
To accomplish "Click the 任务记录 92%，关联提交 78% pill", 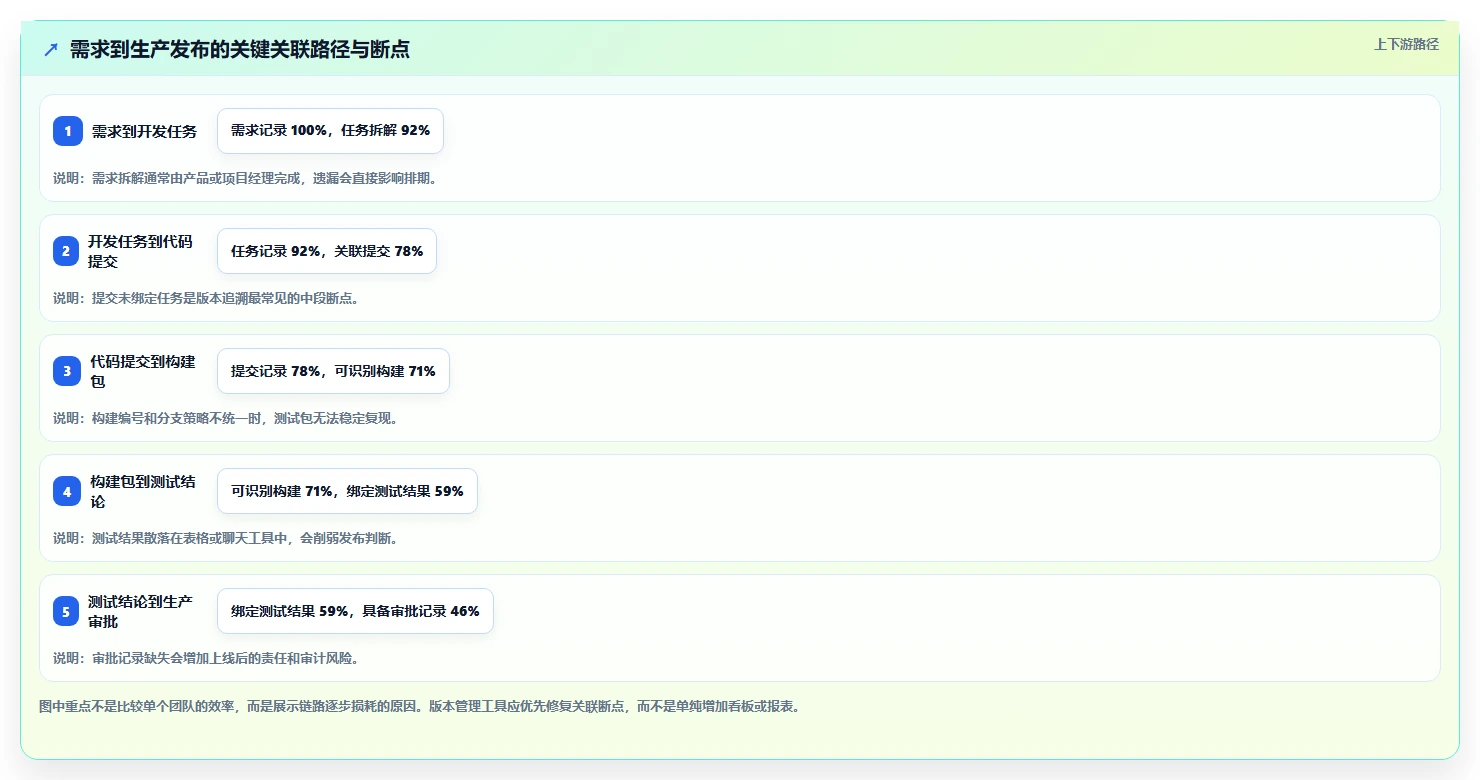I will point(327,251).
